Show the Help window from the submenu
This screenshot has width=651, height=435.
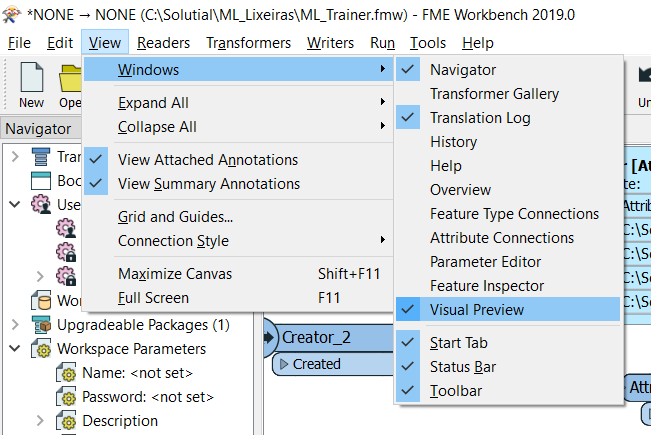point(508,166)
